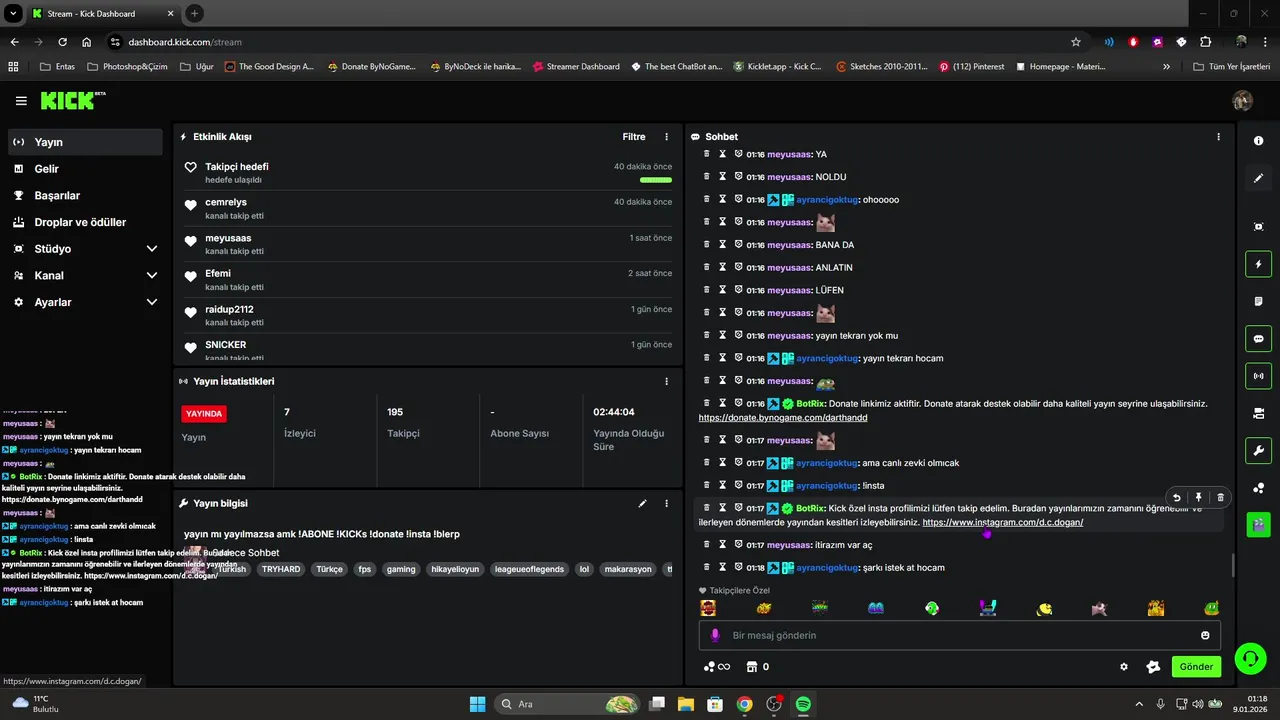Open Streamer Dashboard bookmark
Viewport: 1280px width, 720px height.
coord(576,66)
